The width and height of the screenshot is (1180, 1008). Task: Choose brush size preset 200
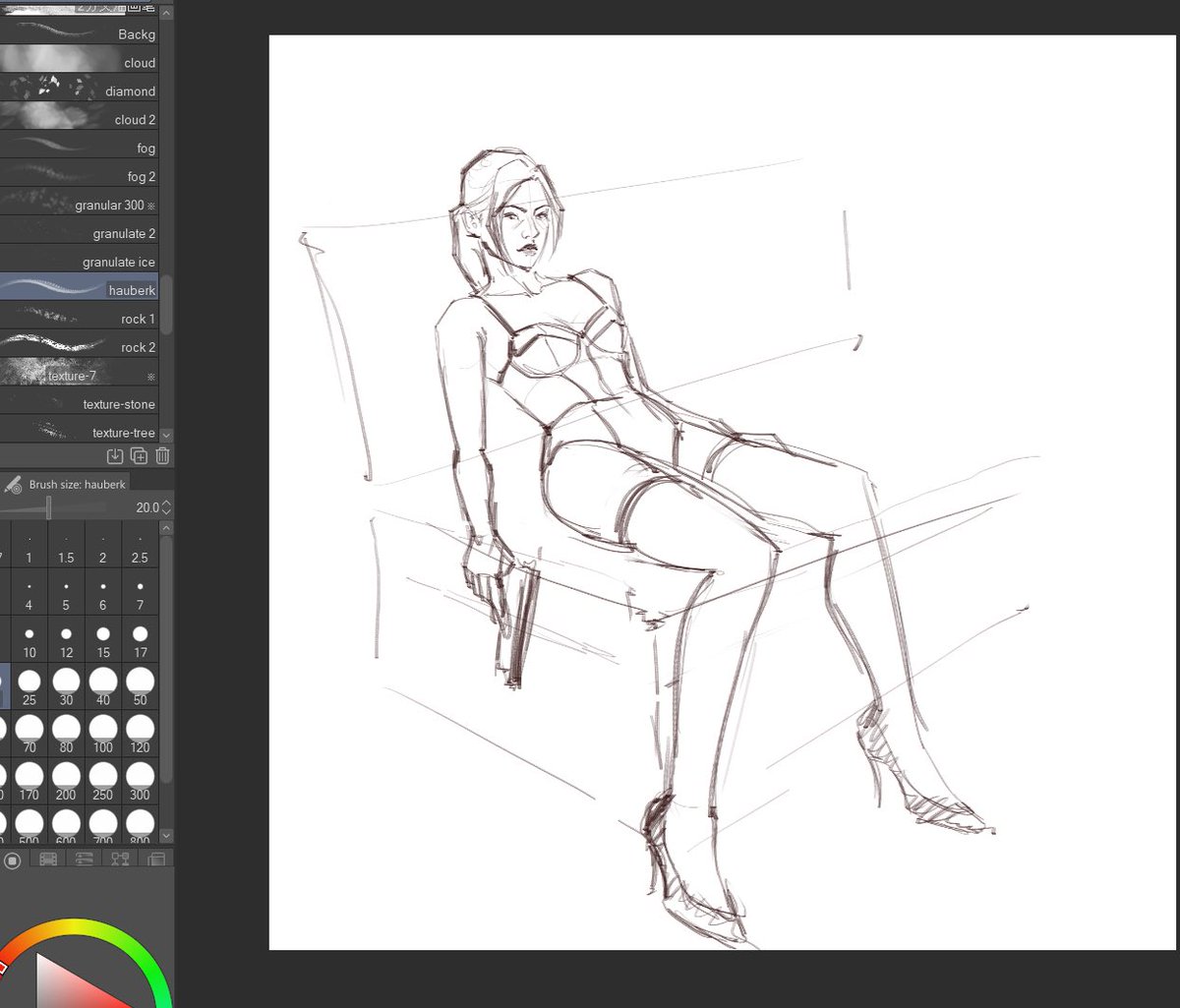pyautogui.click(x=66, y=783)
